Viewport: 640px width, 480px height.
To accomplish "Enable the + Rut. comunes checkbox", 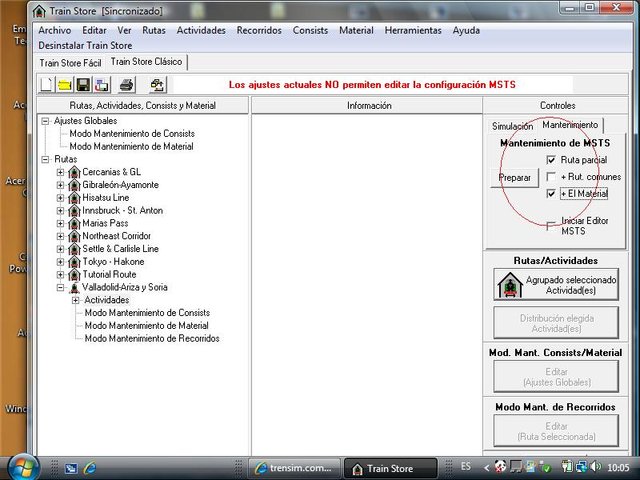I will (552, 177).
